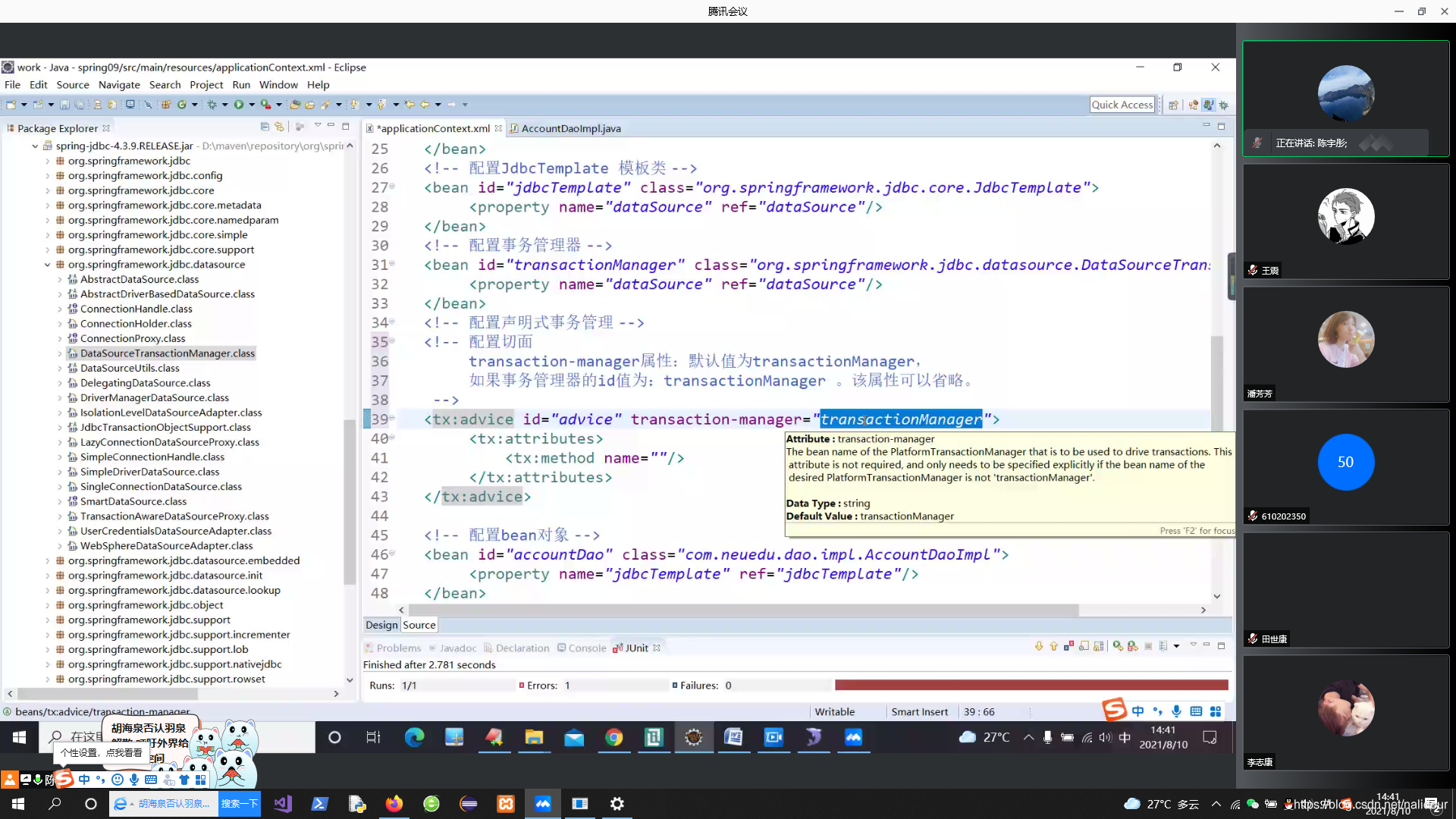
Task: Click participant 610202350 thumbnail
Action: 1346,467
